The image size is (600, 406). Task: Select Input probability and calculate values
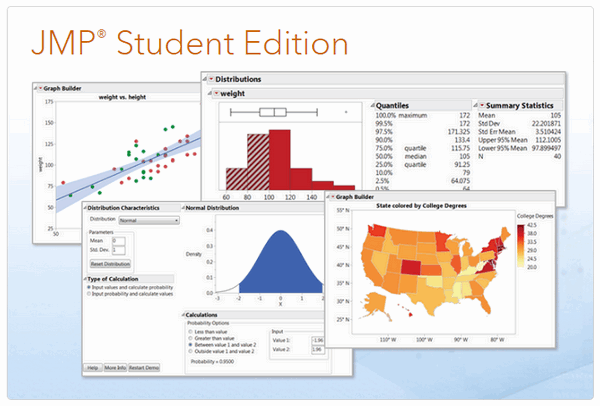tap(89, 294)
